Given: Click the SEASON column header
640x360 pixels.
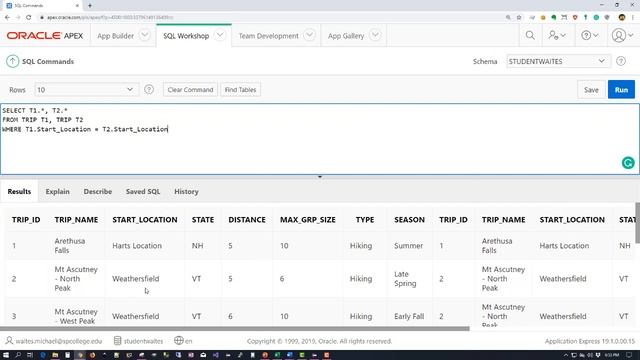Looking at the screenshot, I should [409, 220].
